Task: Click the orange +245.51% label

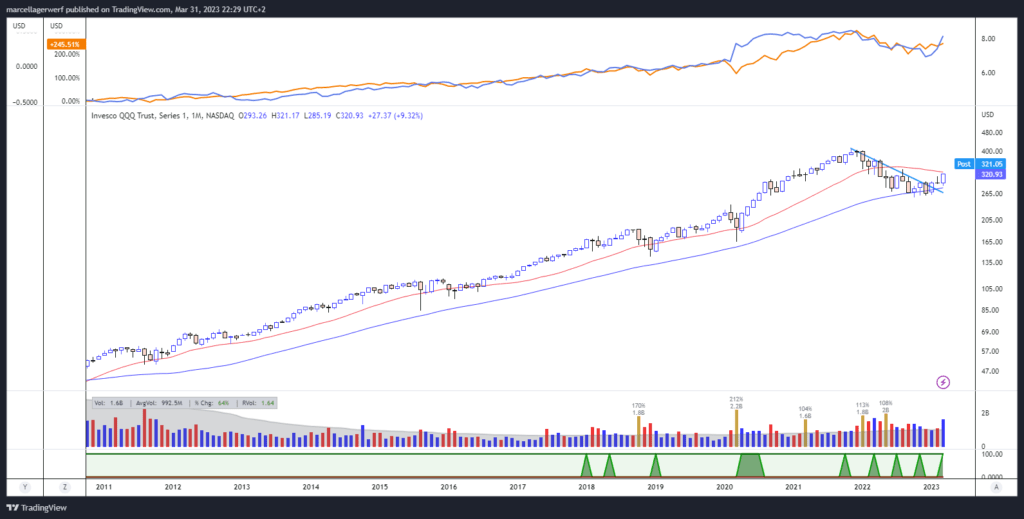Action: 67,44
